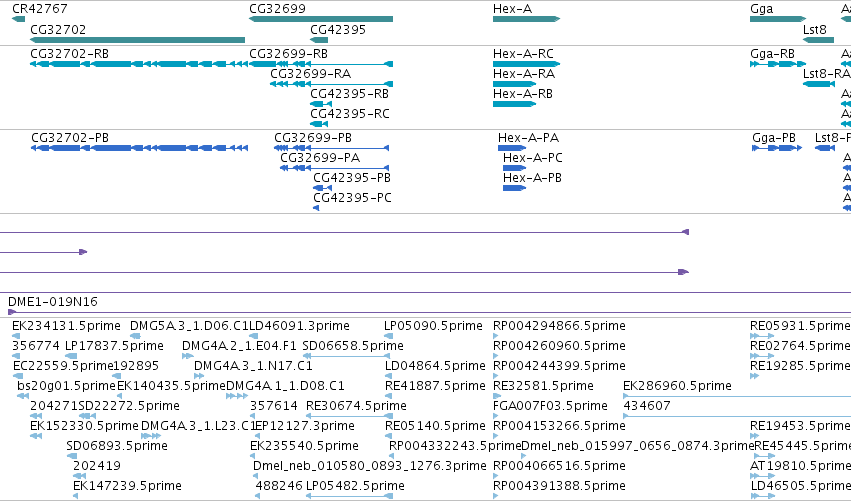Image resolution: width=851 pixels, height=501 pixels.
Task: Click the LD04864.5prime EST label
Action: pyautogui.click(x=435, y=366)
